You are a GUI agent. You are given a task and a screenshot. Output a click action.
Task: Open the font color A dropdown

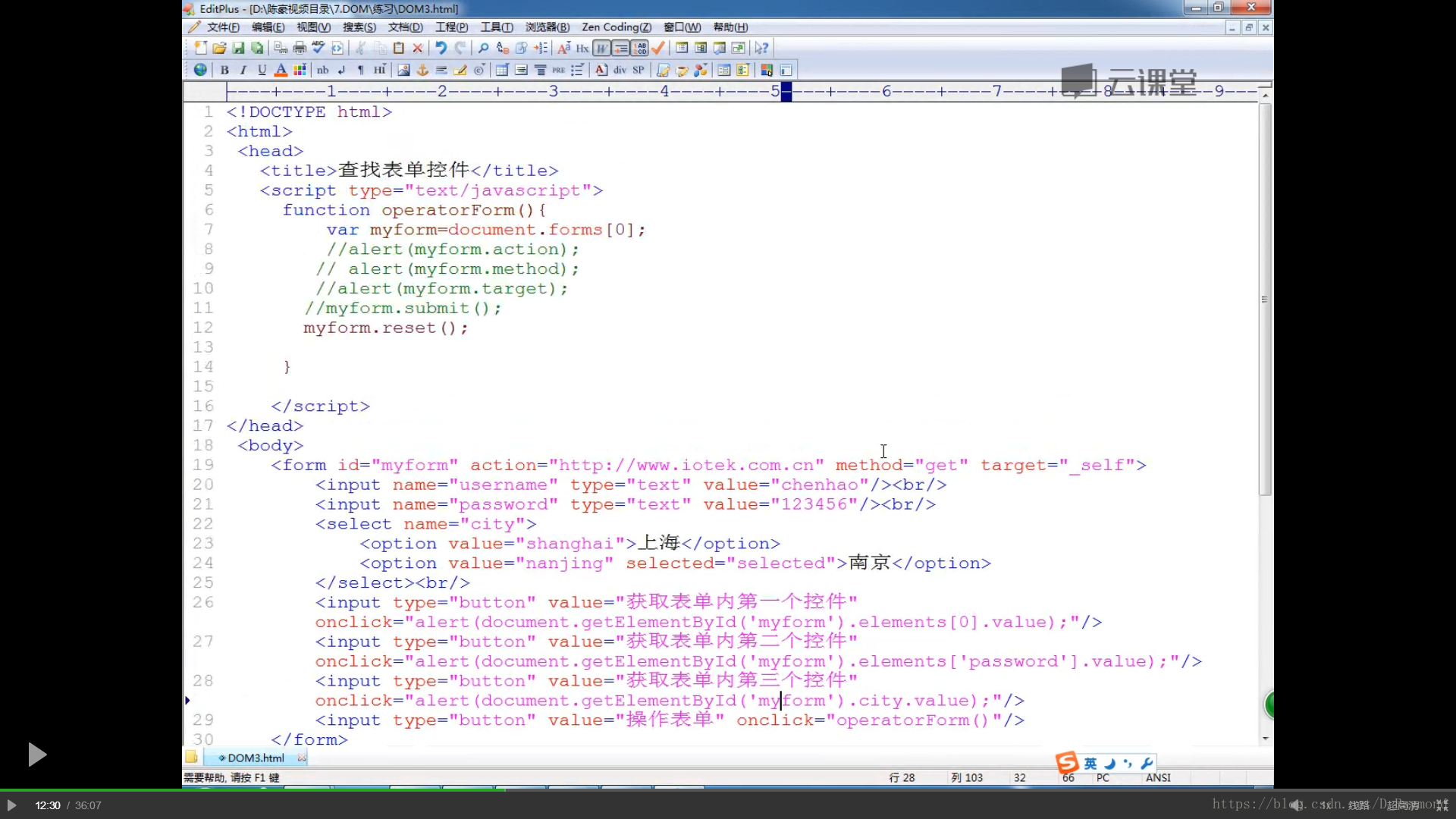coord(281,70)
